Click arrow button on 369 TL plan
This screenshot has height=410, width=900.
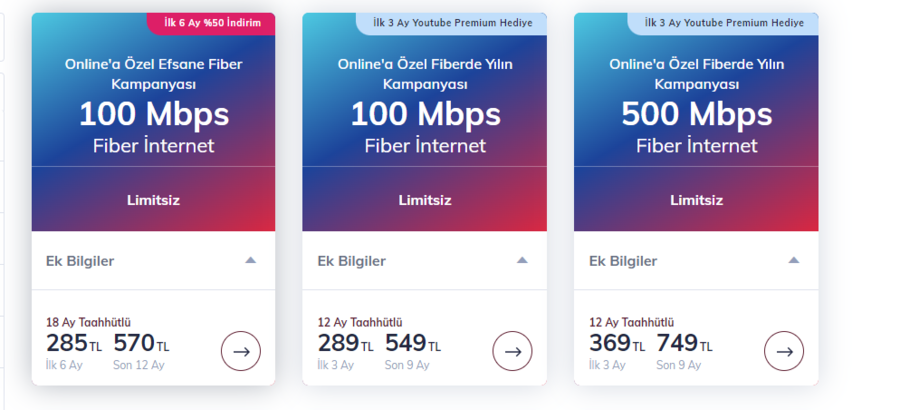click(x=783, y=351)
